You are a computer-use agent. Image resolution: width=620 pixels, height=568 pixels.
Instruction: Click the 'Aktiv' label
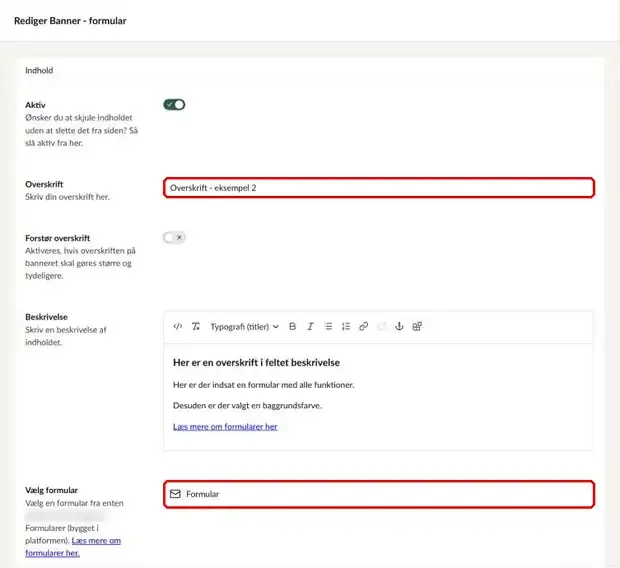pos(35,105)
